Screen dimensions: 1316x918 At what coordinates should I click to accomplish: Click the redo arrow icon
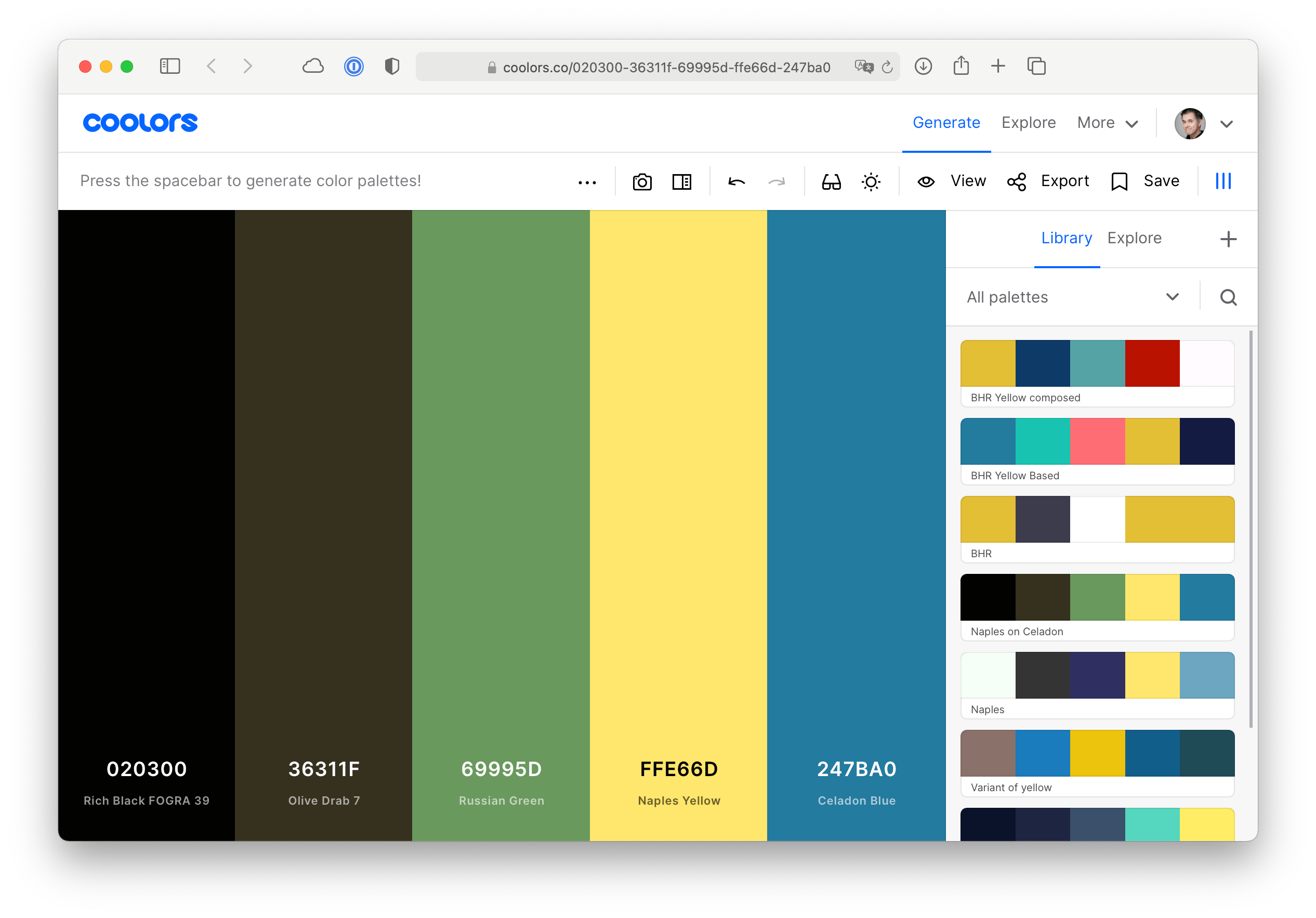[x=779, y=182]
